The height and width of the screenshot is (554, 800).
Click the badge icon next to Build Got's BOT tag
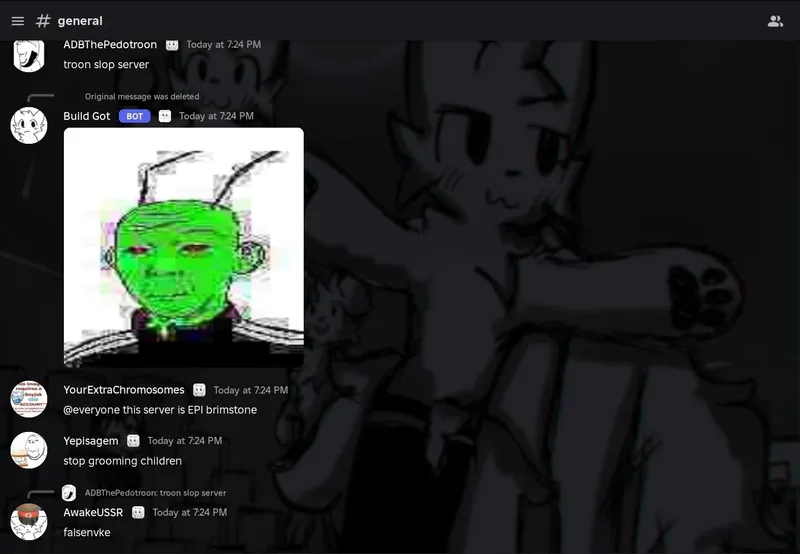coord(165,116)
